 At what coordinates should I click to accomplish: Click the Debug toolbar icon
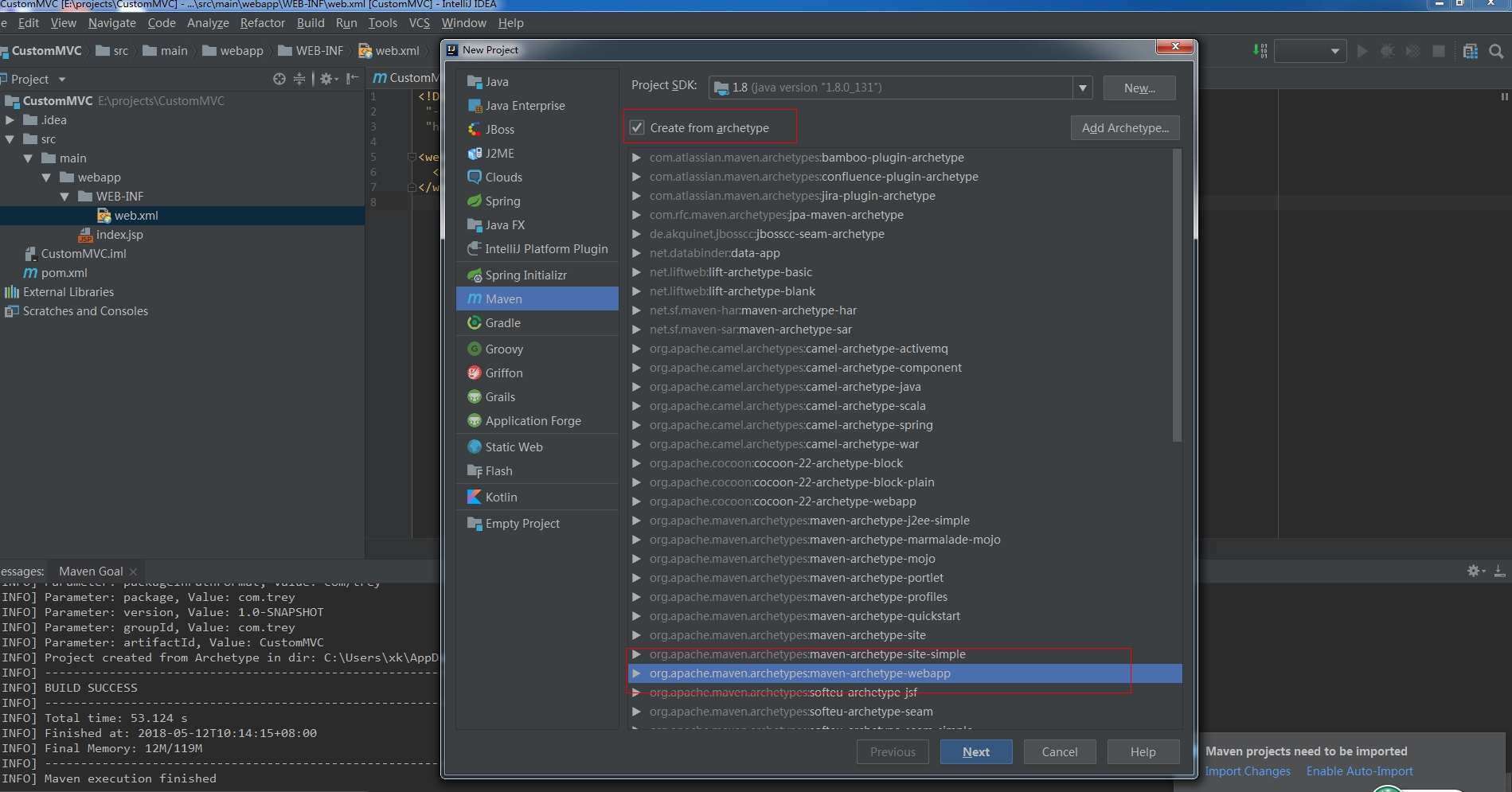(x=1387, y=52)
